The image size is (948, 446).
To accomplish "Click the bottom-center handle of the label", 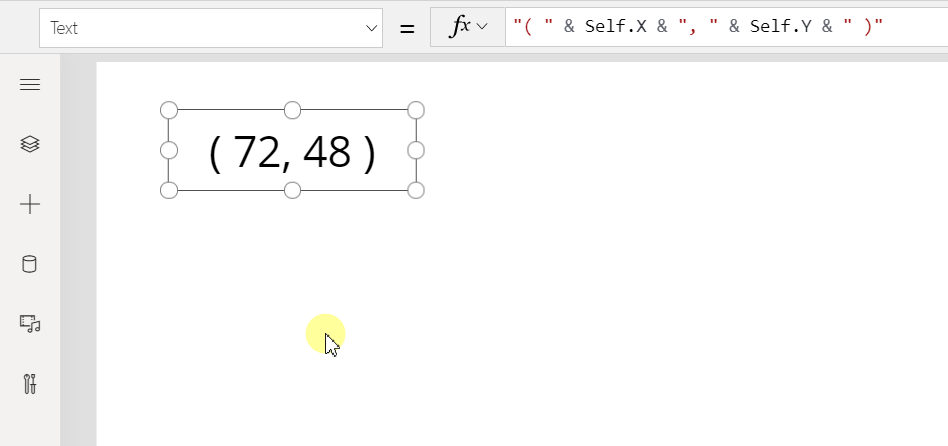I will coord(293,190).
